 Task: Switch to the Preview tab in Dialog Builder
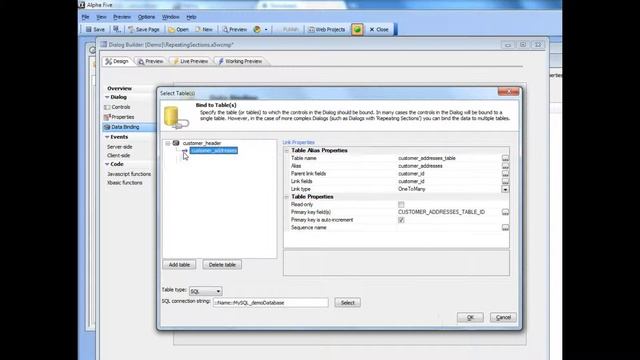(x=151, y=61)
